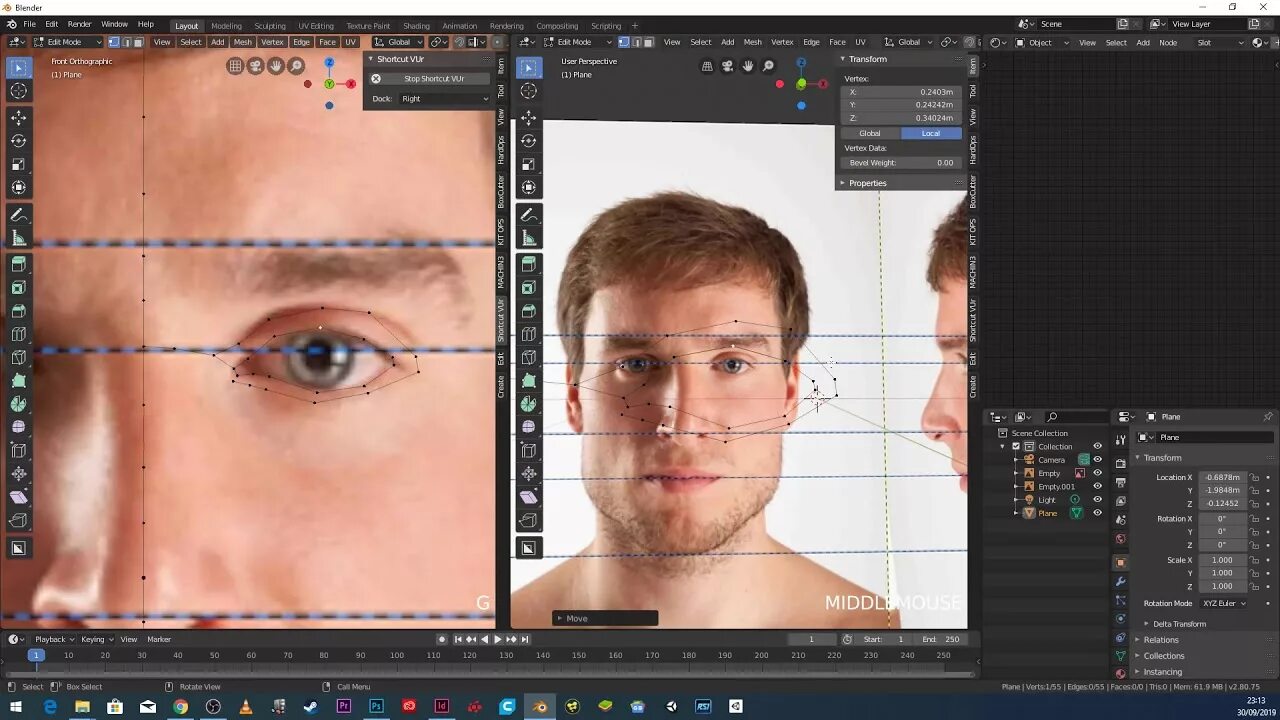Open the Object properties tab icon
1280x720 pixels.
(1120, 562)
